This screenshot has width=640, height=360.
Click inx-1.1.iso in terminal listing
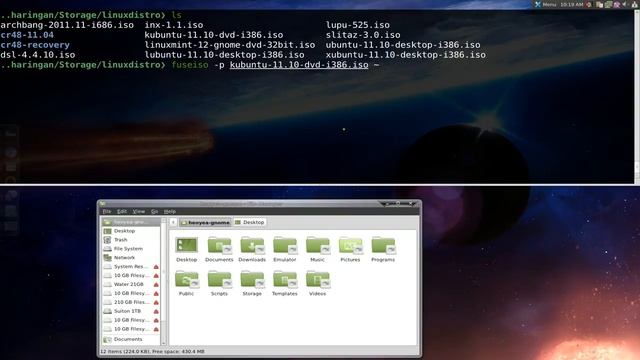[174, 25]
